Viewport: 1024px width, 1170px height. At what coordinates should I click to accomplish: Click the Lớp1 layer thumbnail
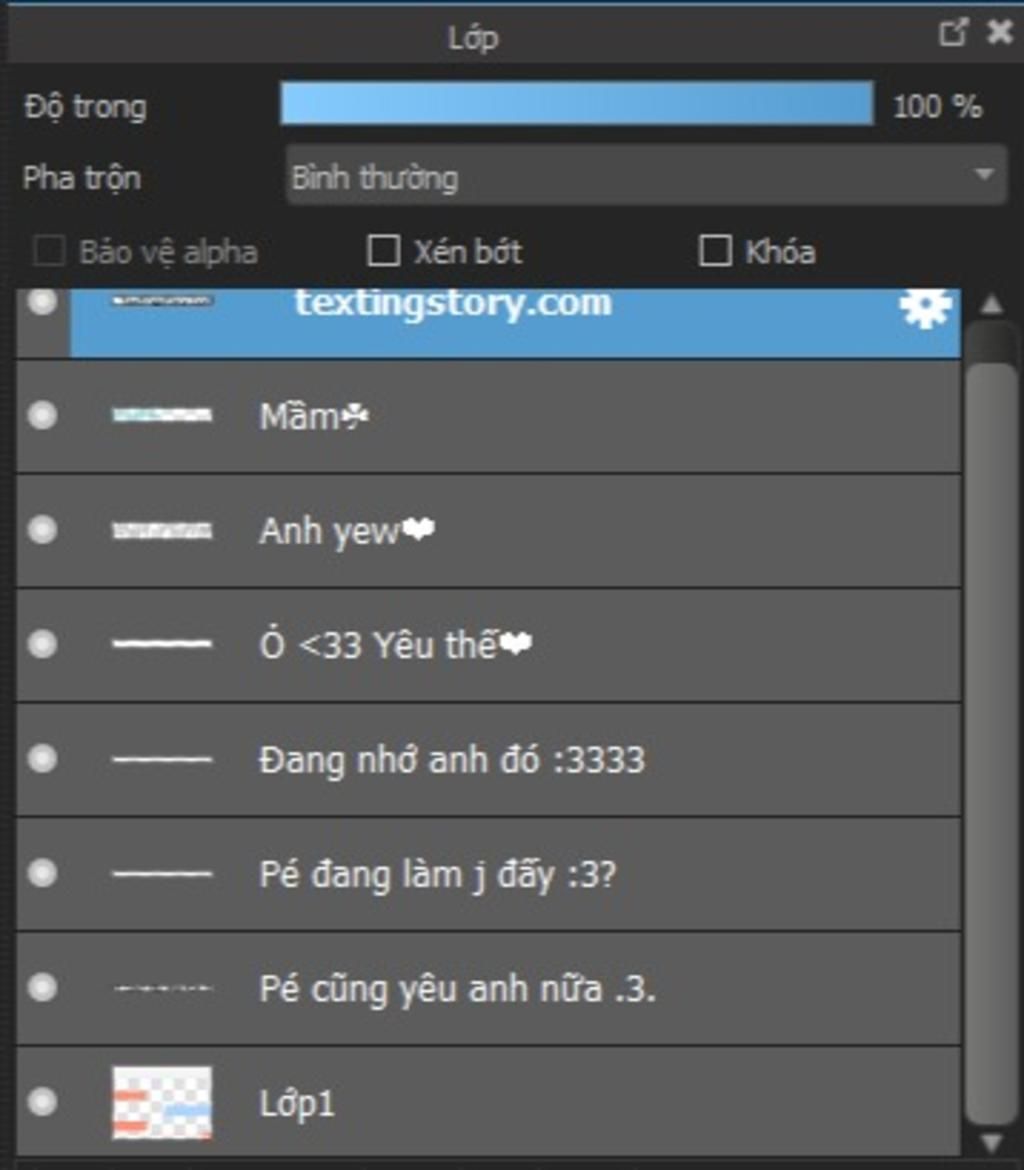pos(162,1103)
